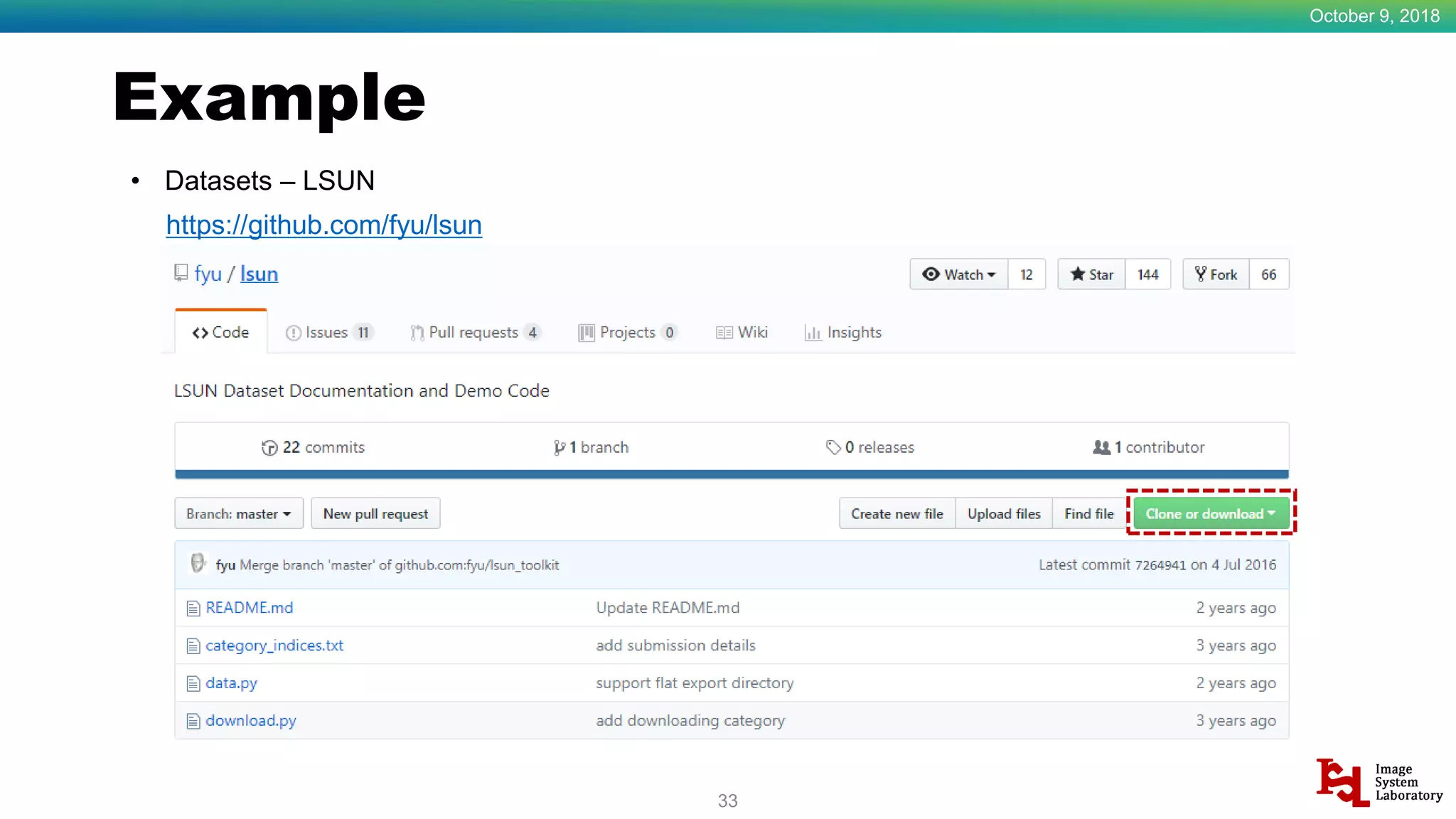The height and width of the screenshot is (819, 1456).
Task: Click the eye icon in Watch button
Action: (931, 274)
